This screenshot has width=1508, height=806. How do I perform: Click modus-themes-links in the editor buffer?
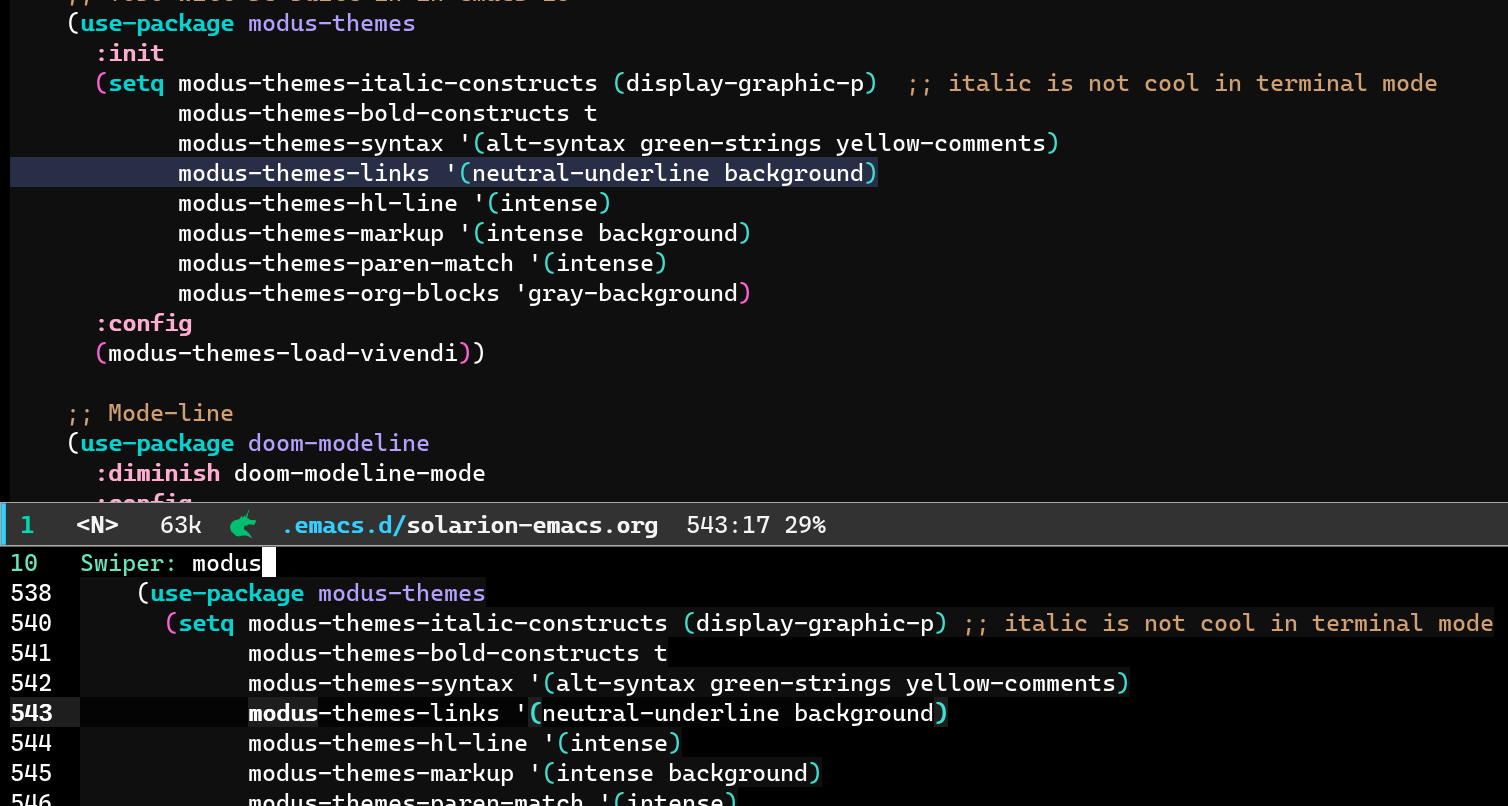click(x=304, y=173)
